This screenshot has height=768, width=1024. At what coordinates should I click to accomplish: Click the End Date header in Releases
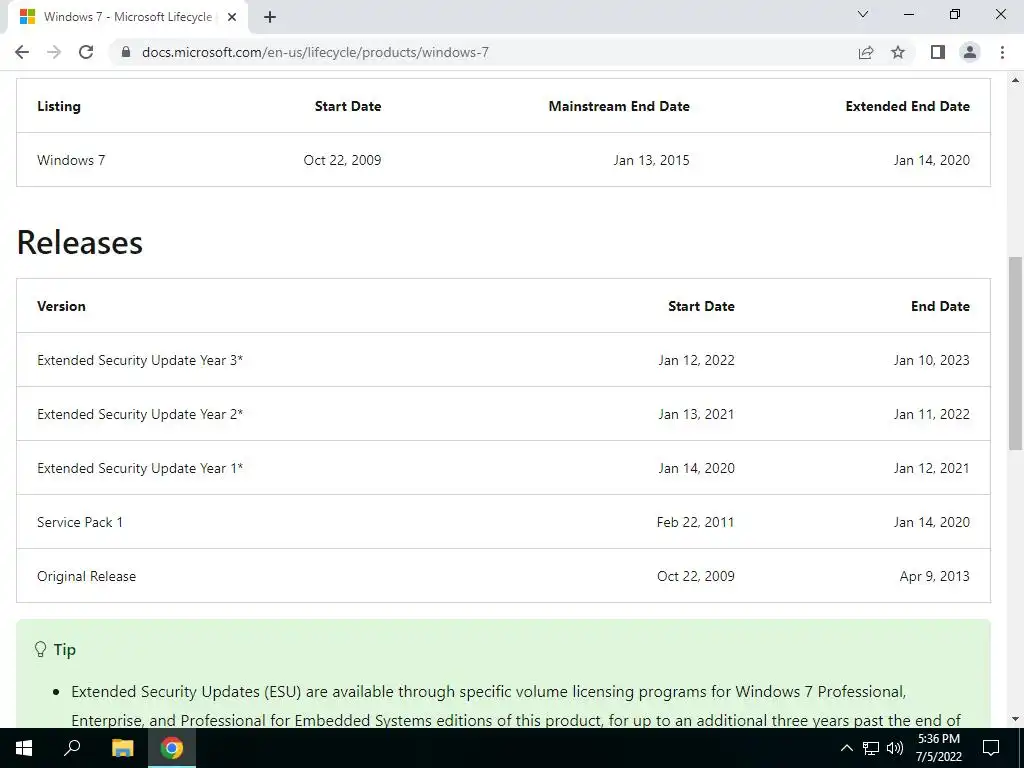pyautogui.click(x=940, y=306)
